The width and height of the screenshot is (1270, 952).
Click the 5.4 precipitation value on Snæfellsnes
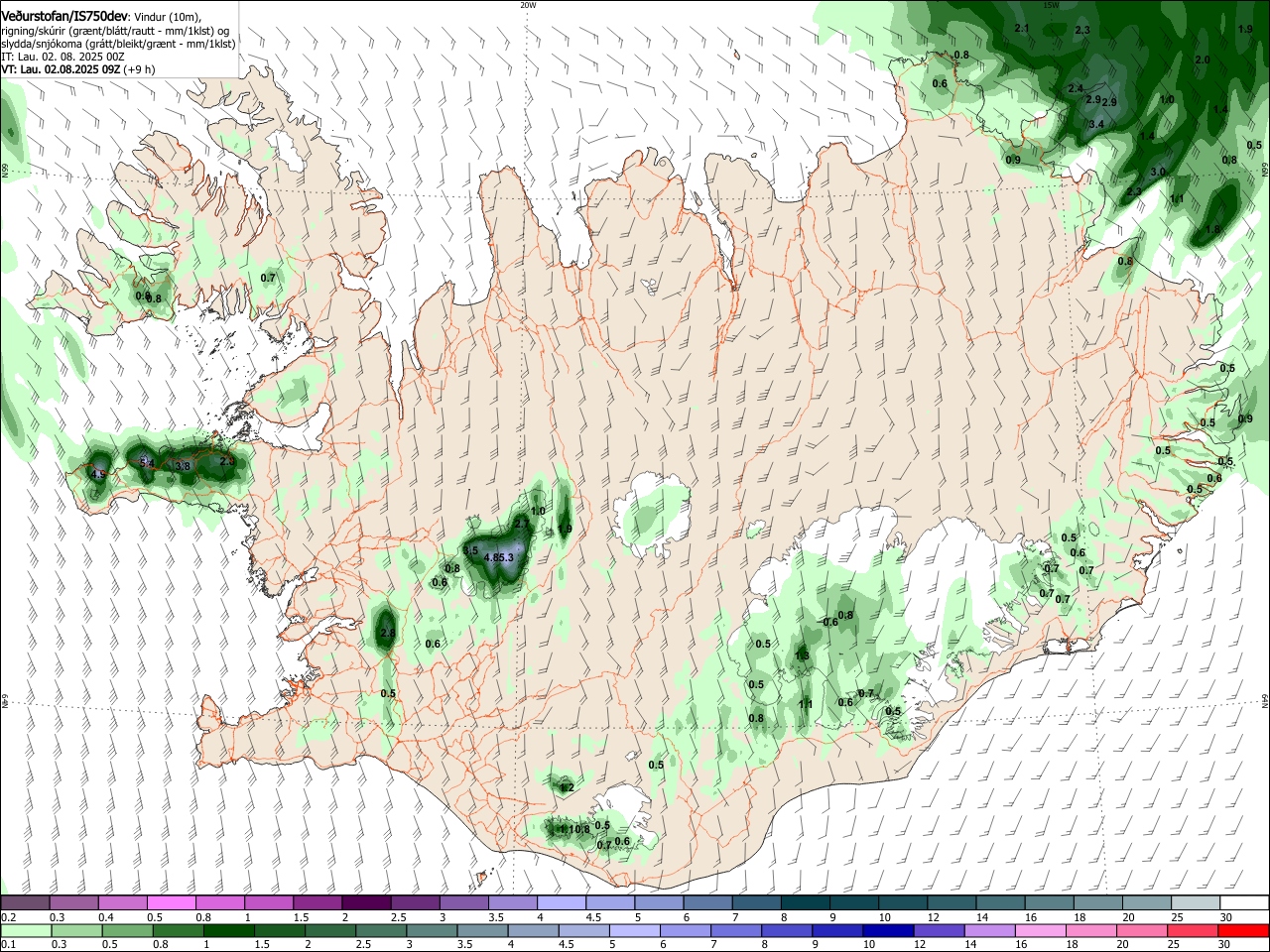[x=146, y=462]
